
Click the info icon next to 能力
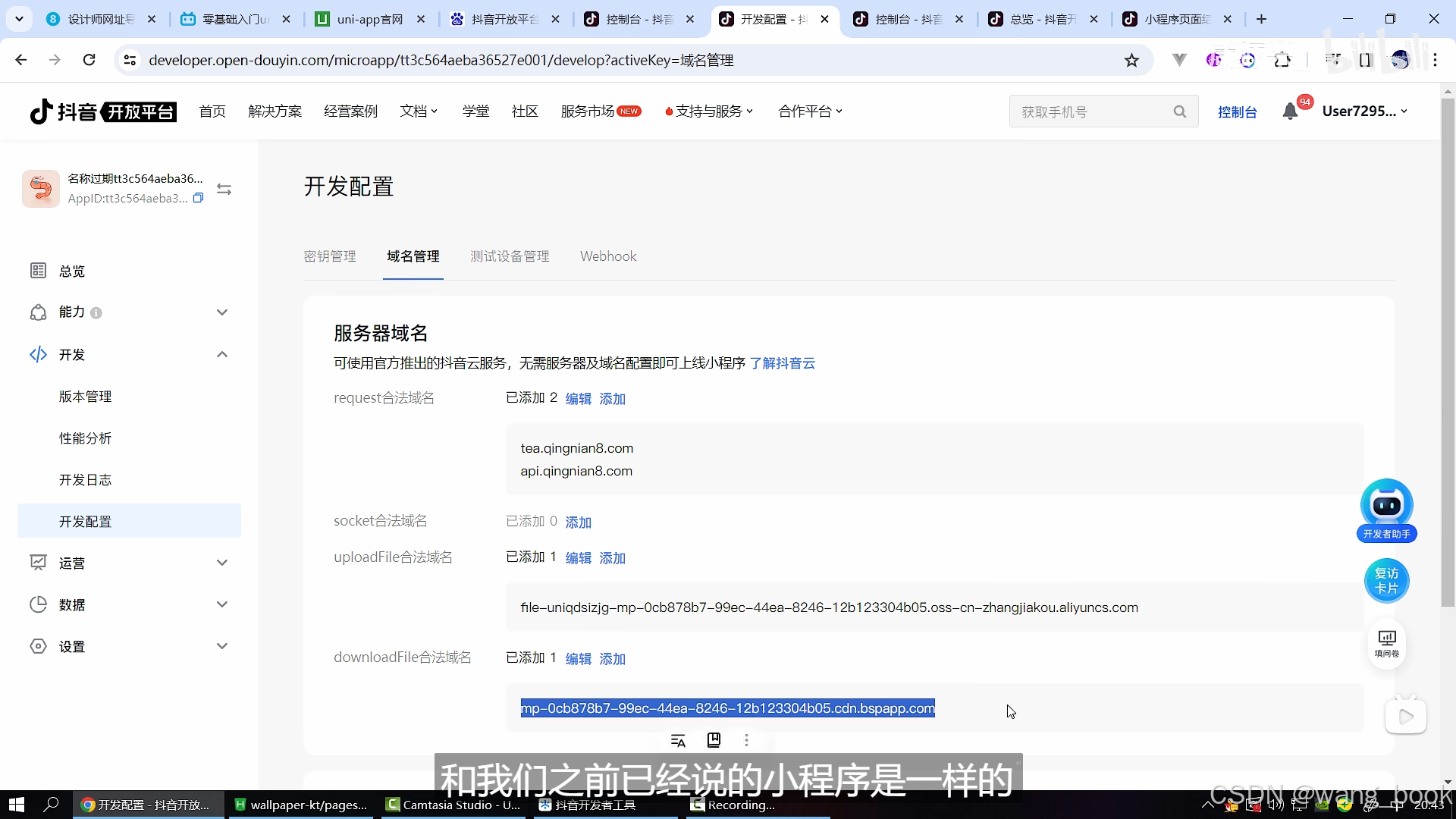click(96, 312)
